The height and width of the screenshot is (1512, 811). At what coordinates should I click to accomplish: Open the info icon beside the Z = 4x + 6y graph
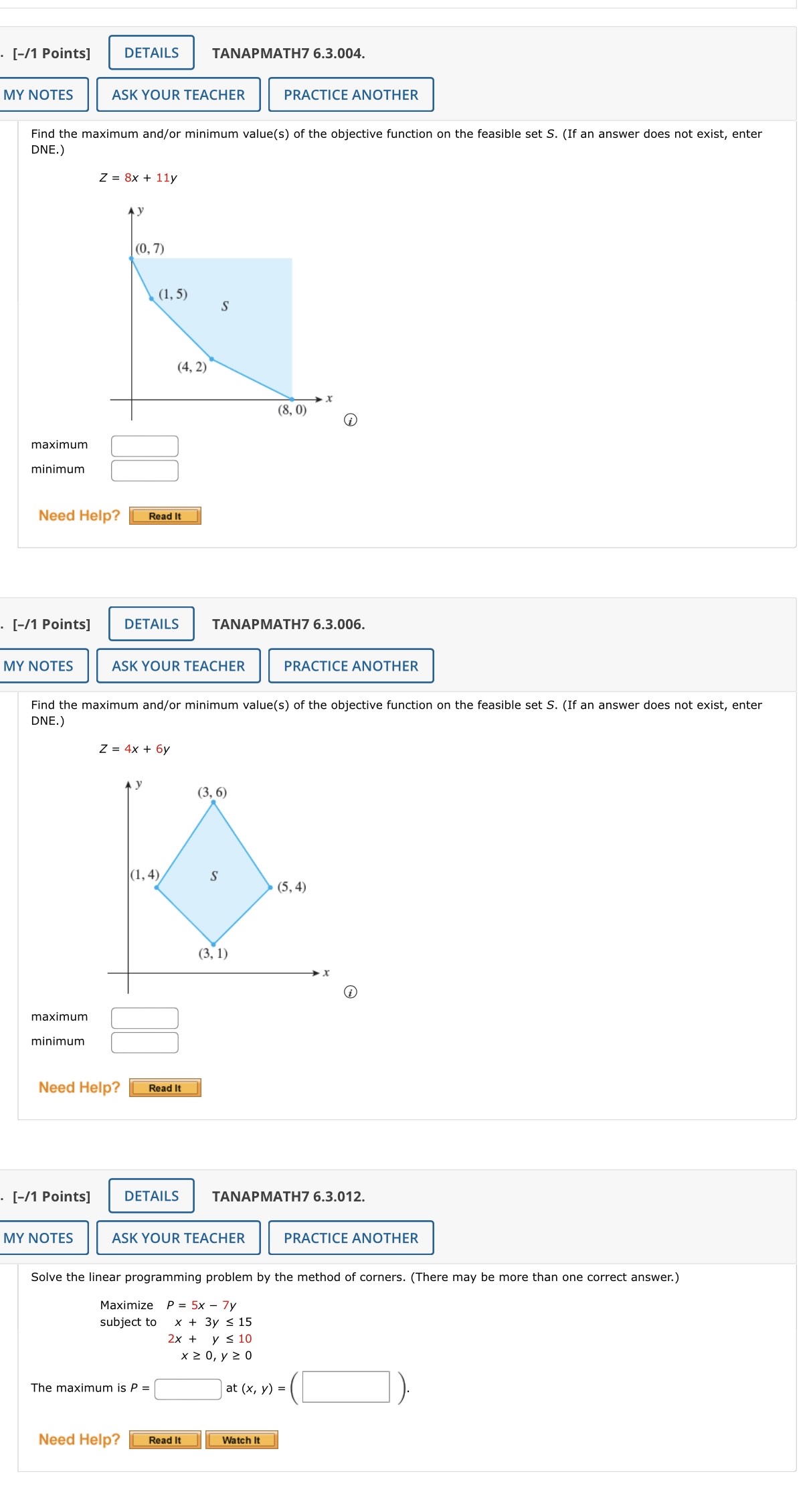coord(350,992)
